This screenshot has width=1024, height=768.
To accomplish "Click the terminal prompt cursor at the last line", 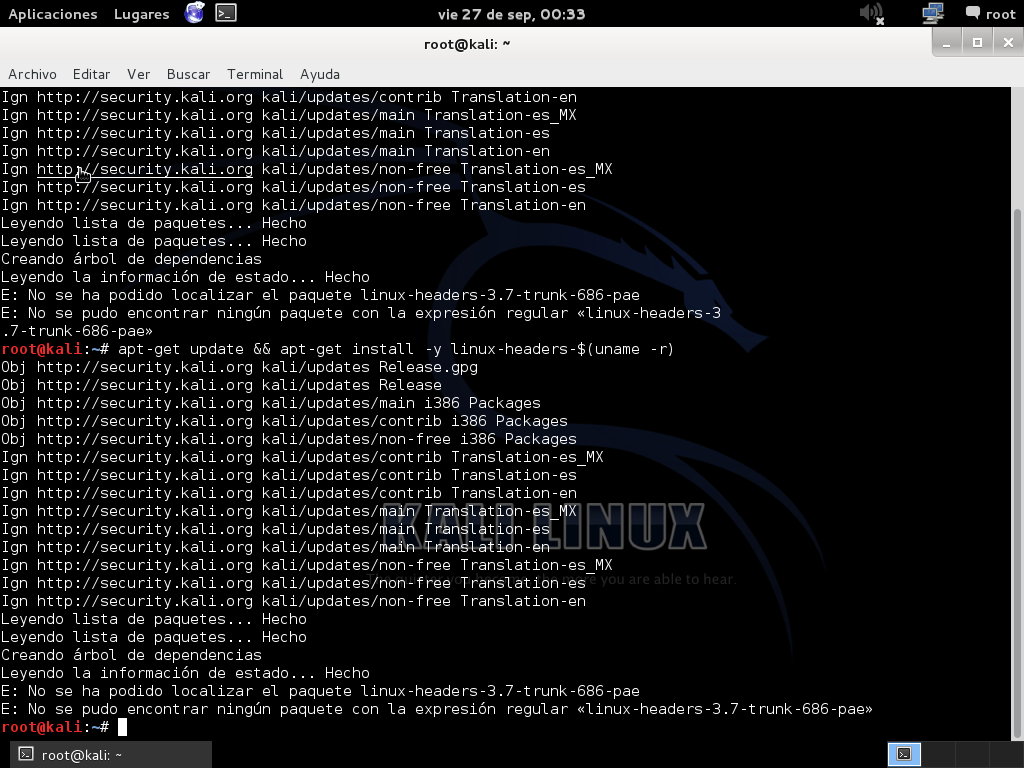I will pyautogui.click(x=122, y=727).
